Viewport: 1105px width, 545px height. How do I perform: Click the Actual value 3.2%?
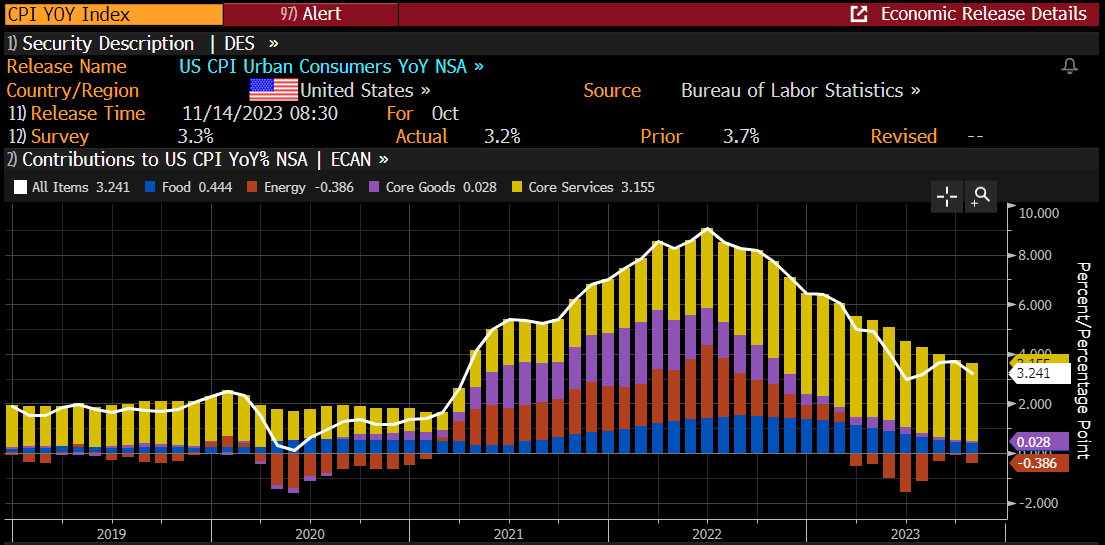tap(502, 136)
